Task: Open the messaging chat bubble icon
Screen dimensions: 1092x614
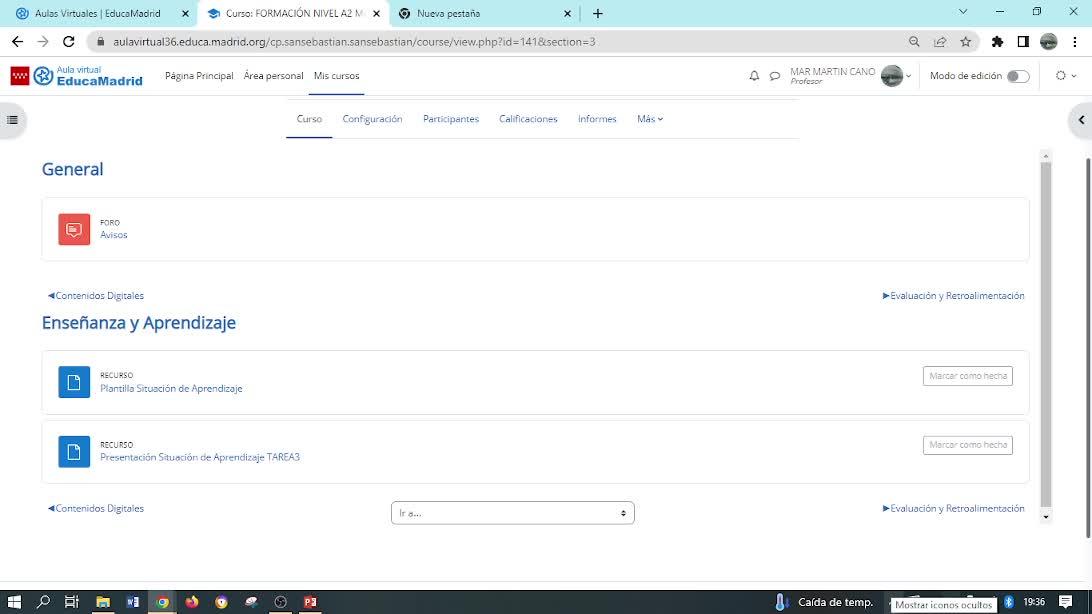Action: [x=774, y=76]
